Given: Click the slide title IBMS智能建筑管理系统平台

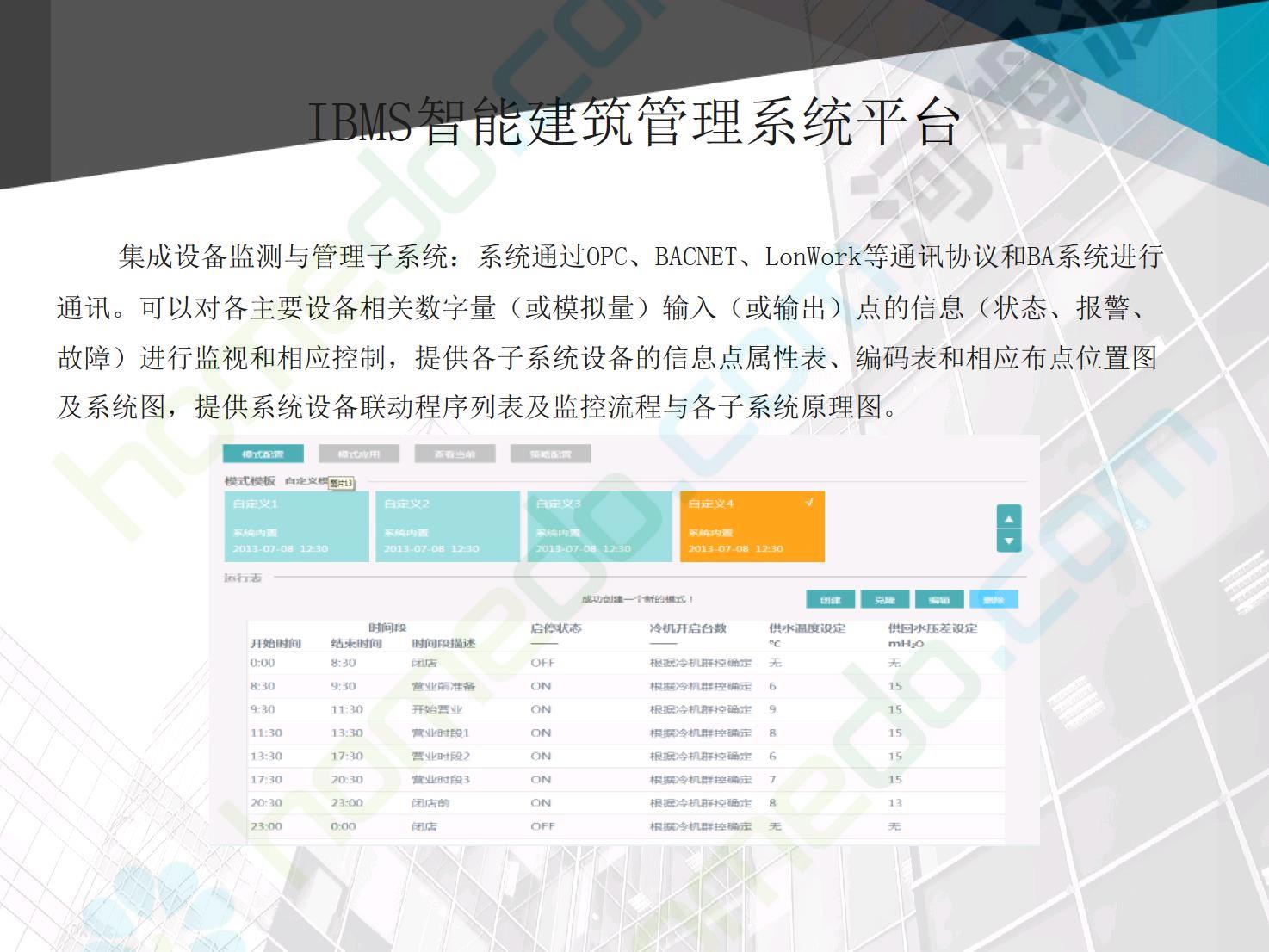Looking at the screenshot, I should [634, 123].
